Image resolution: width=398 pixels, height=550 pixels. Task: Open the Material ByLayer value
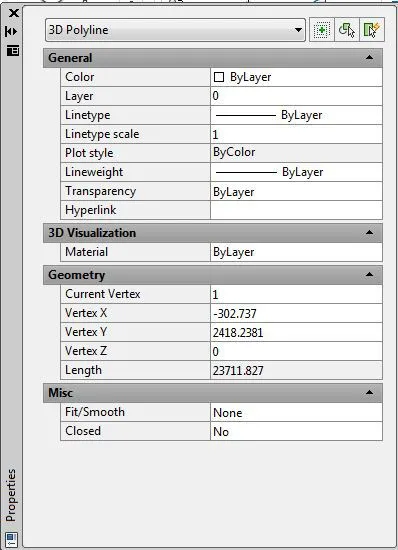point(296,252)
